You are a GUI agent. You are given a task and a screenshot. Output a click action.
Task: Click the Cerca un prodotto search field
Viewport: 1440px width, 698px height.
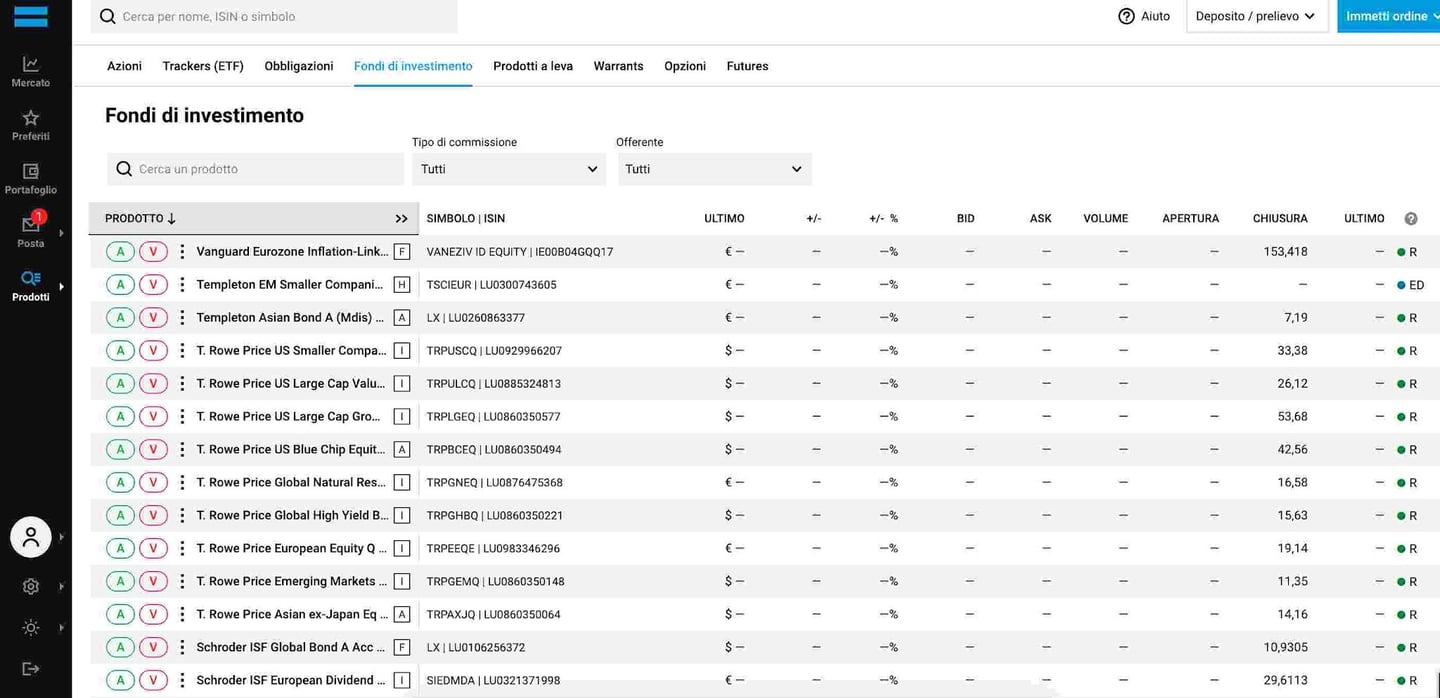(x=256, y=169)
